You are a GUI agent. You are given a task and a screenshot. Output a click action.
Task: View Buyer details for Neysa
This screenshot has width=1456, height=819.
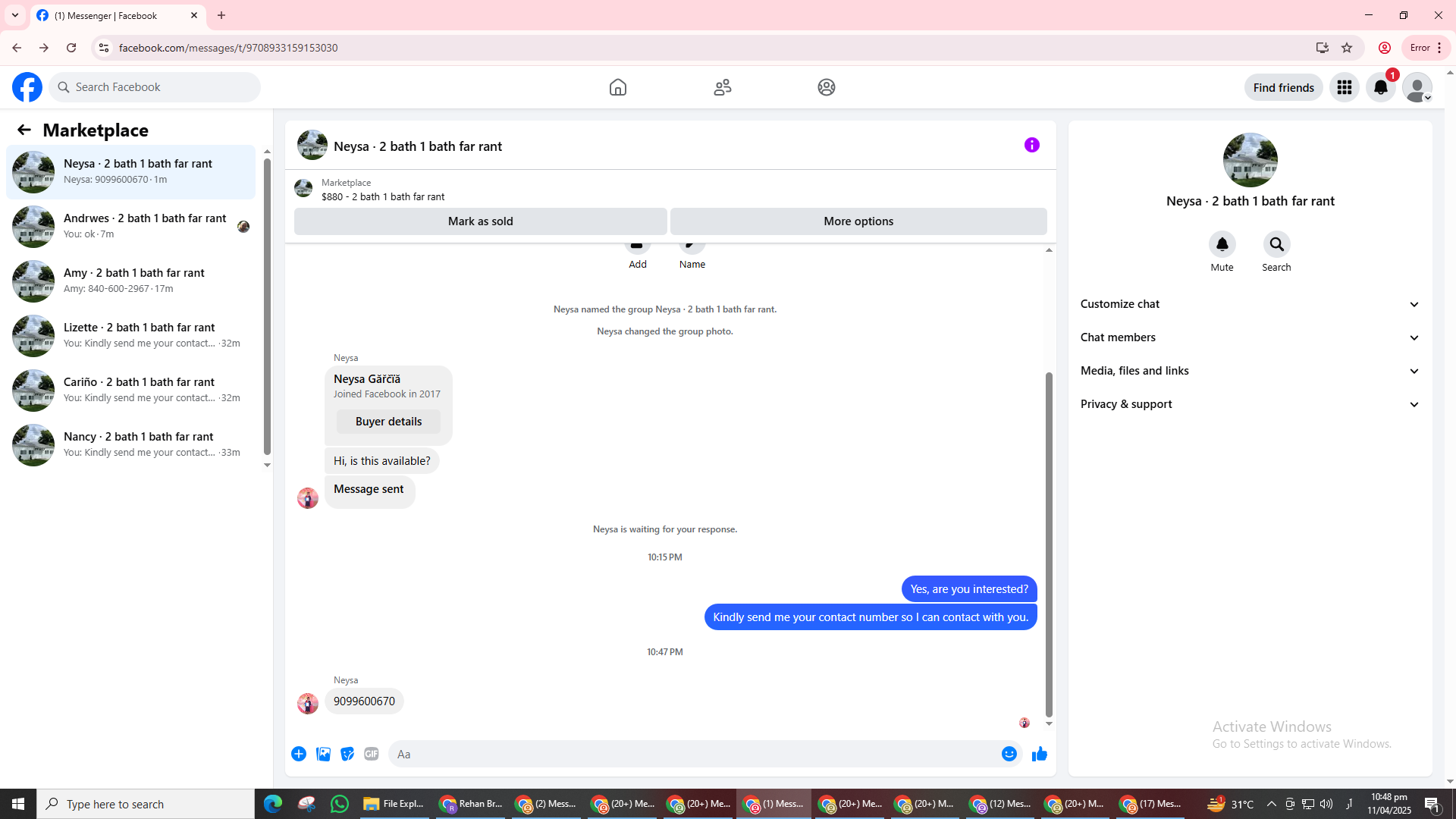(388, 422)
